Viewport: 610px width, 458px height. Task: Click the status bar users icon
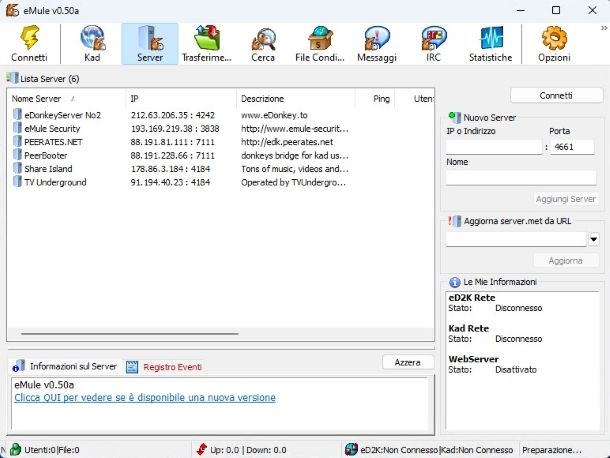click(x=15, y=449)
